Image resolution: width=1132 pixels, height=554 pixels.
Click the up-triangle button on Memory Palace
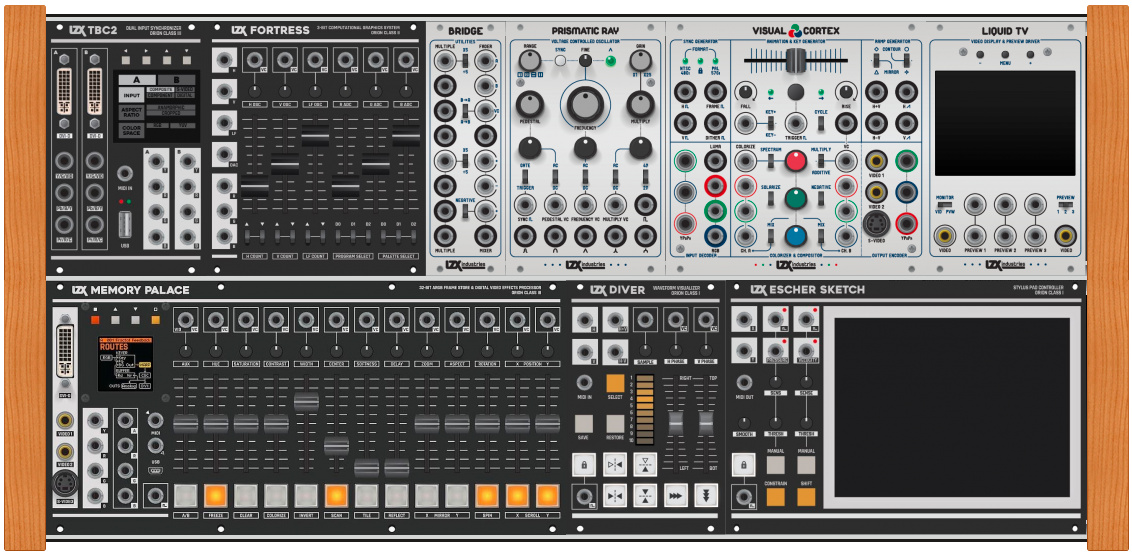coord(116,320)
